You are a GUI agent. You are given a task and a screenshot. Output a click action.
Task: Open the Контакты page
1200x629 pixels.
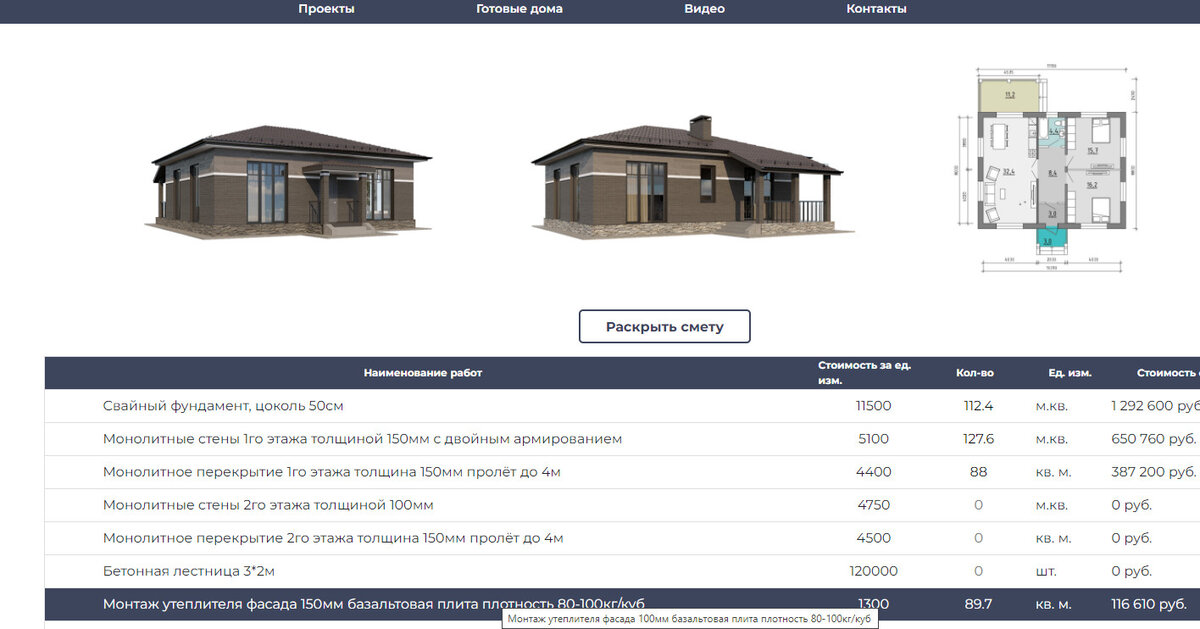876,9
